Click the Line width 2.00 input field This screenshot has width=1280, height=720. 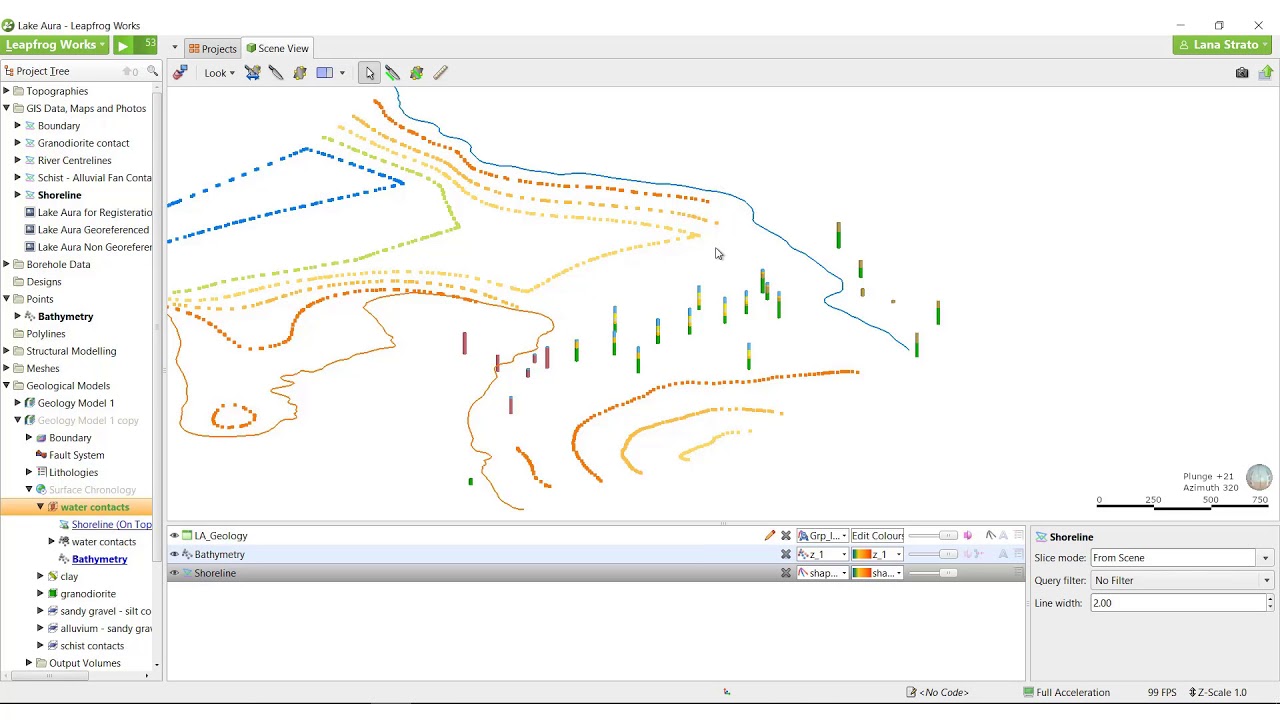click(x=1177, y=603)
